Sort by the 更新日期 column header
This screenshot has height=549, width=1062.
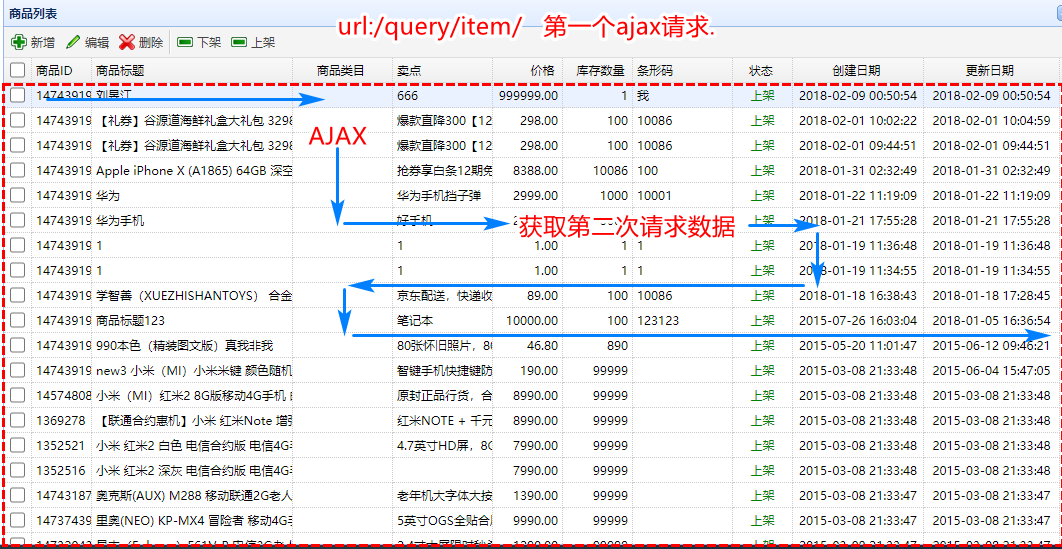[x=990, y=70]
